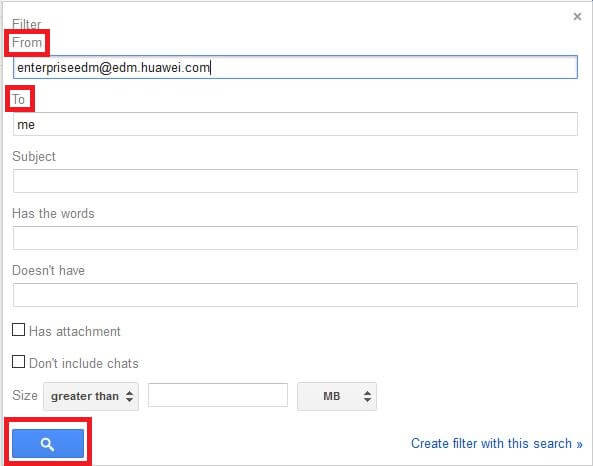Click the To field containing 'me'
The width and height of the screenshot is (593, 466).
click(x=295, y=124)
